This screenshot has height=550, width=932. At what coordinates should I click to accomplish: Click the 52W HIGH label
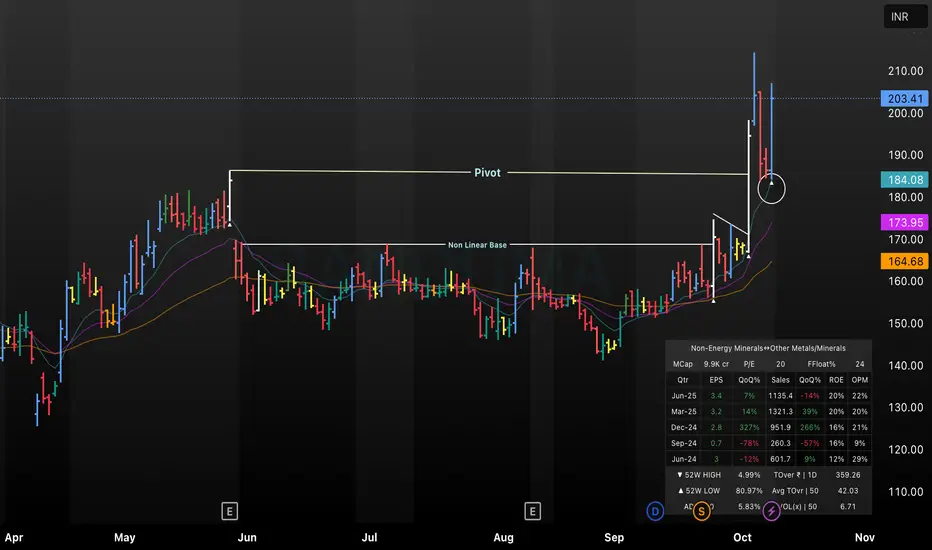click(699, 475)
